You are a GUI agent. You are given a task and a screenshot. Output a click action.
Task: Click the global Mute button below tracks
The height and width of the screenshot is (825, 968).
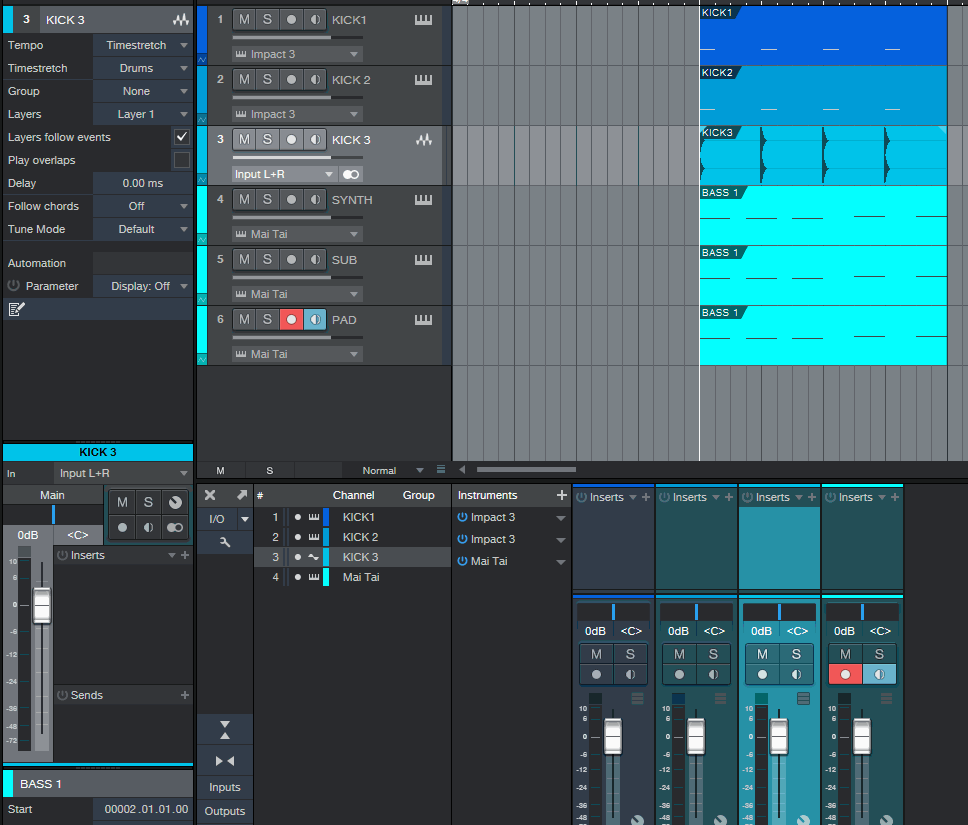(x=220, y=471)
